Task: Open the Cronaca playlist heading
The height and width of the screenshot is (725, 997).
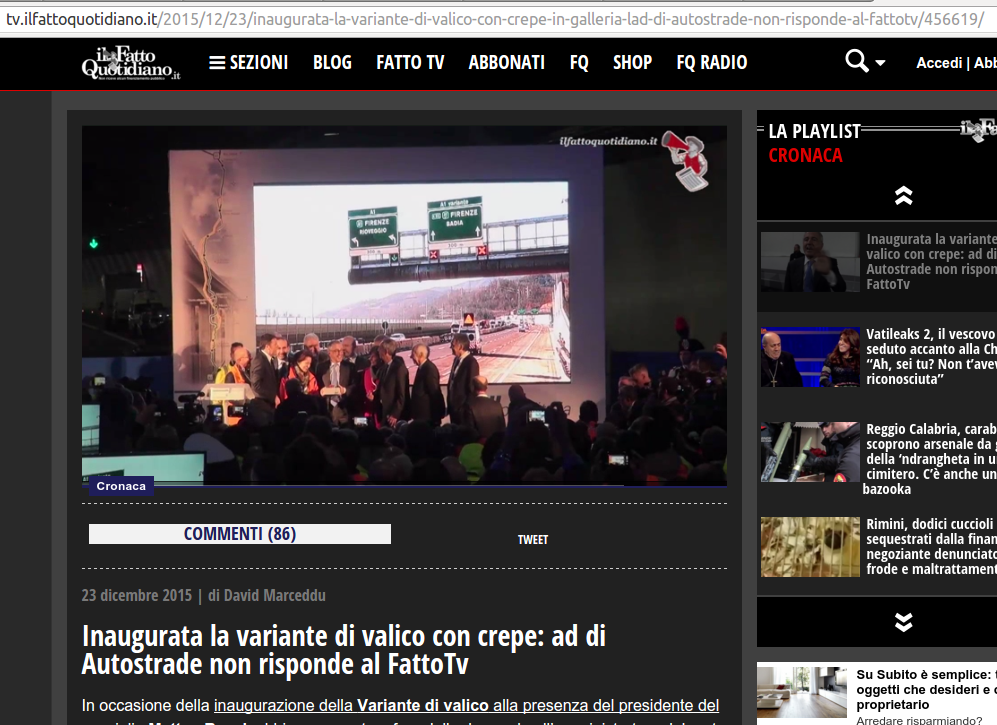Action: pos(805,155)
